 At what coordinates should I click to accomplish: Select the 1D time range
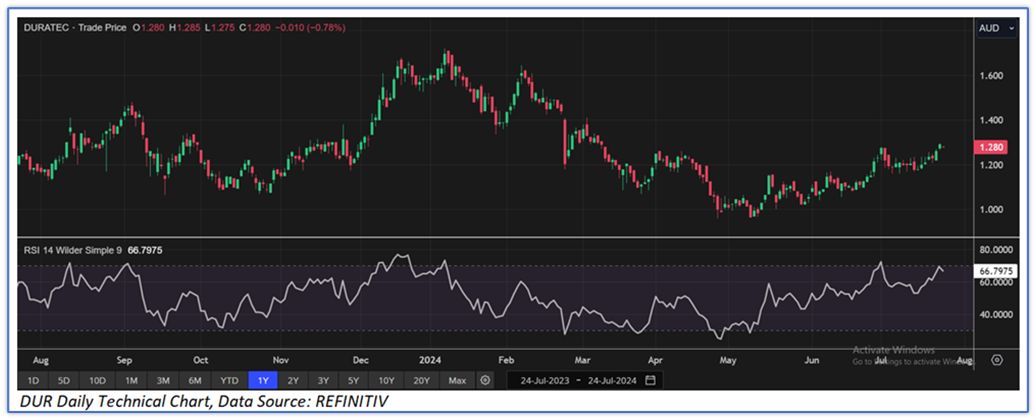tap(32, 380)
